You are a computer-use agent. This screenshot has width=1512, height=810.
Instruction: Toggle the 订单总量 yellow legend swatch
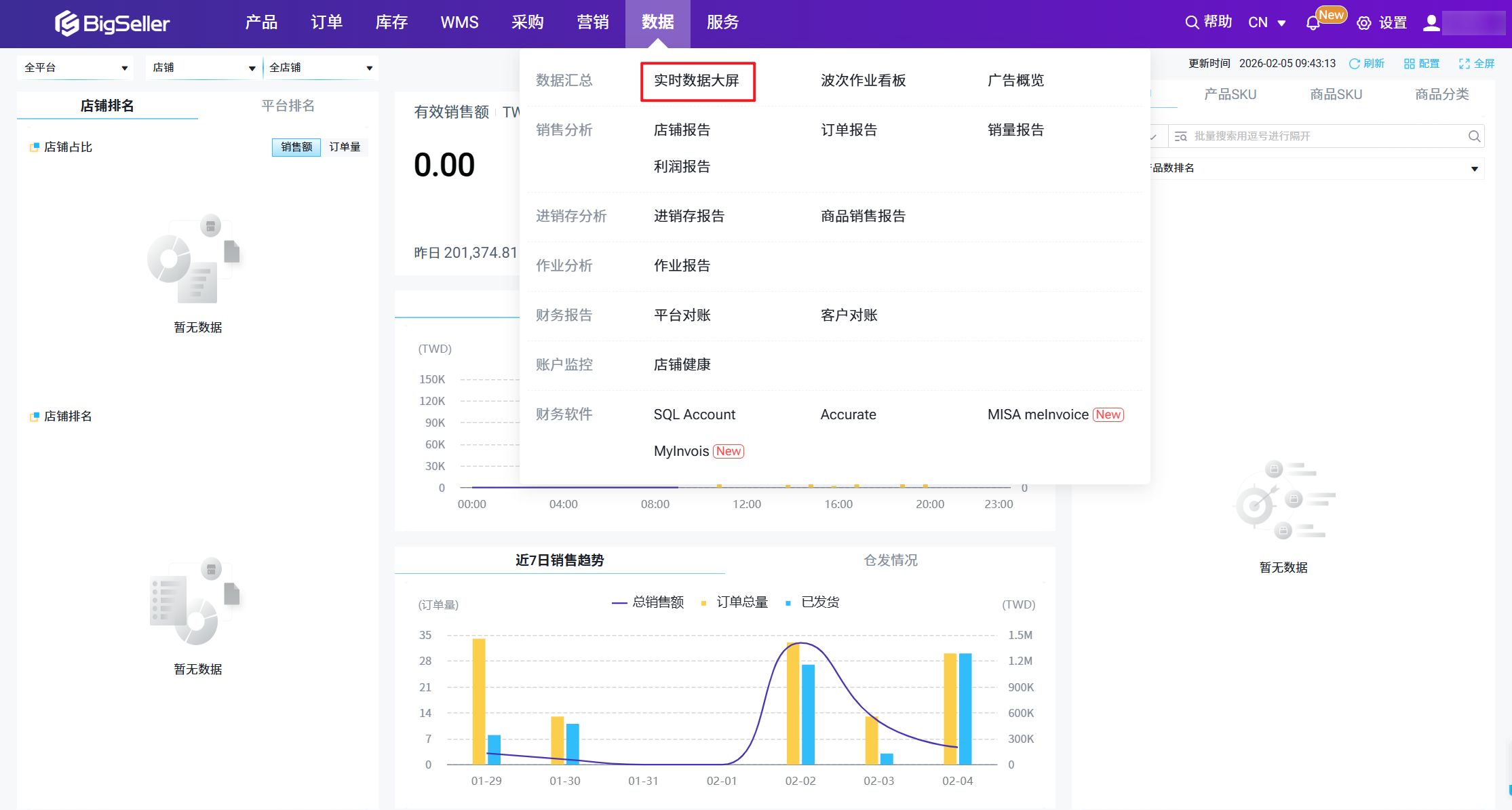pyautogui.click(x=703, y=603)
